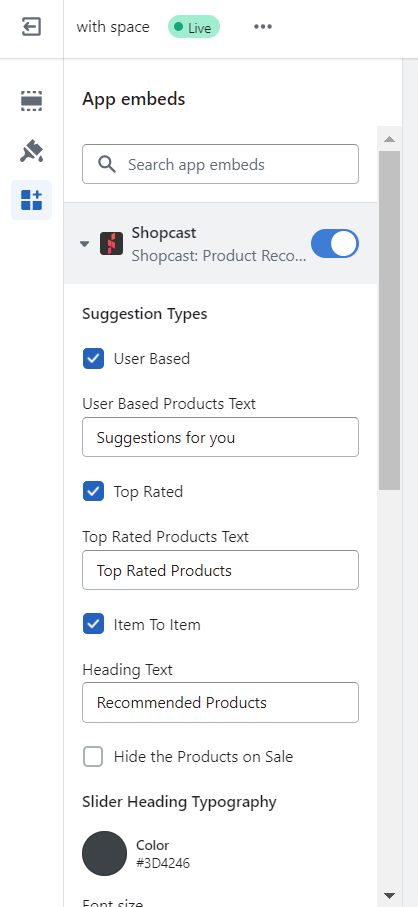The width and height of the screenshot is (418, 907).
Task: Click the User Based Products Text field
Action: (220, 437)
